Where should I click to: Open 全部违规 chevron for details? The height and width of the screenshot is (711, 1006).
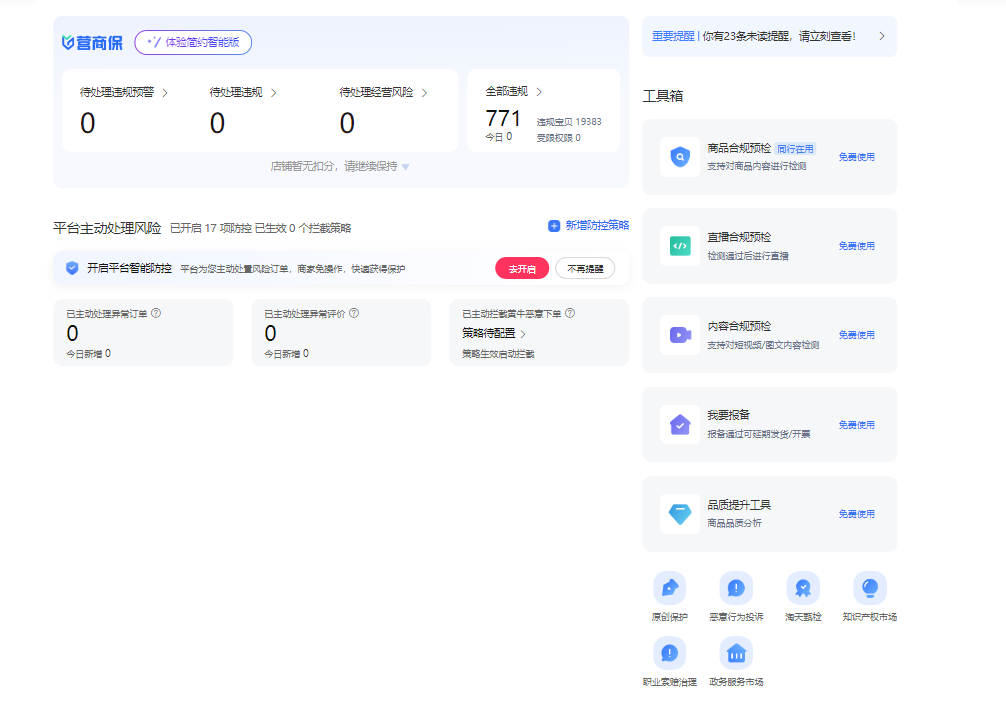(x=539, y=92)
